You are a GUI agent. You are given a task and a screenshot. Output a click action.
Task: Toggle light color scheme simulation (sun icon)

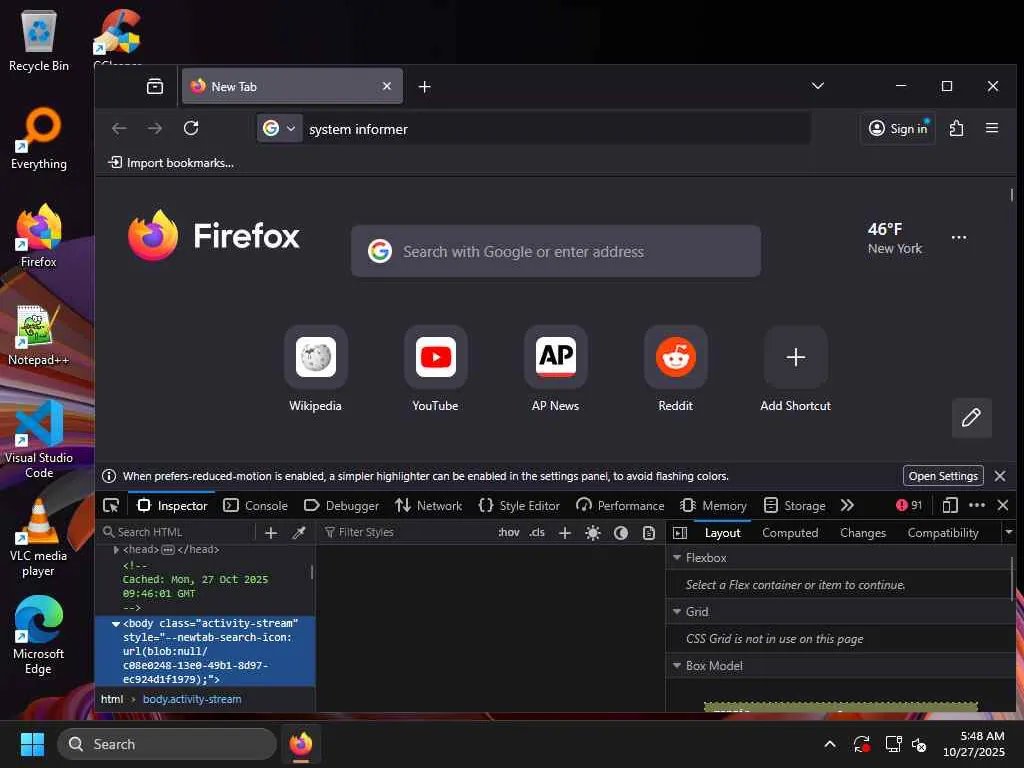click(x=593, y=533)
